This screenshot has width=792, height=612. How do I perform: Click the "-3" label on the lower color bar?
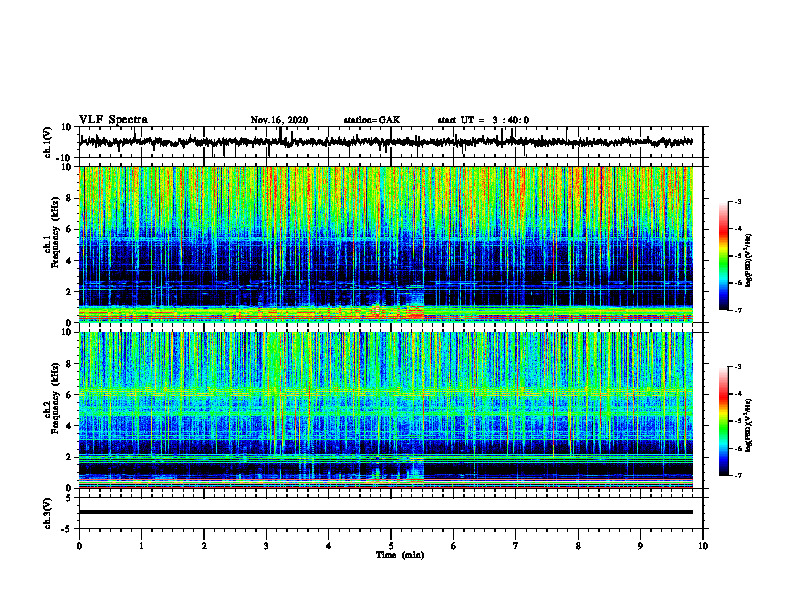pos(738,367)
